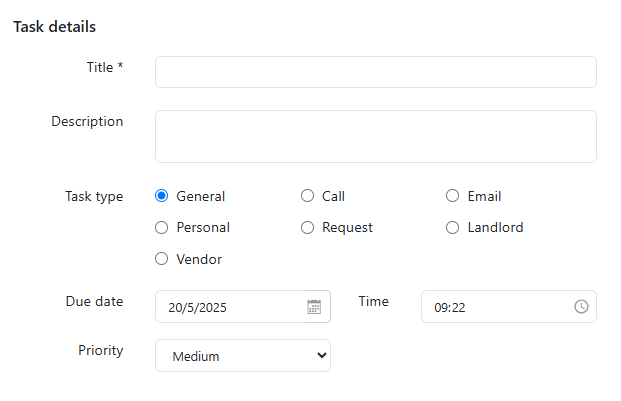Click the Priority dropdown chevron arrow
This screenshot has height=401, width=621.
pos(322,355)
